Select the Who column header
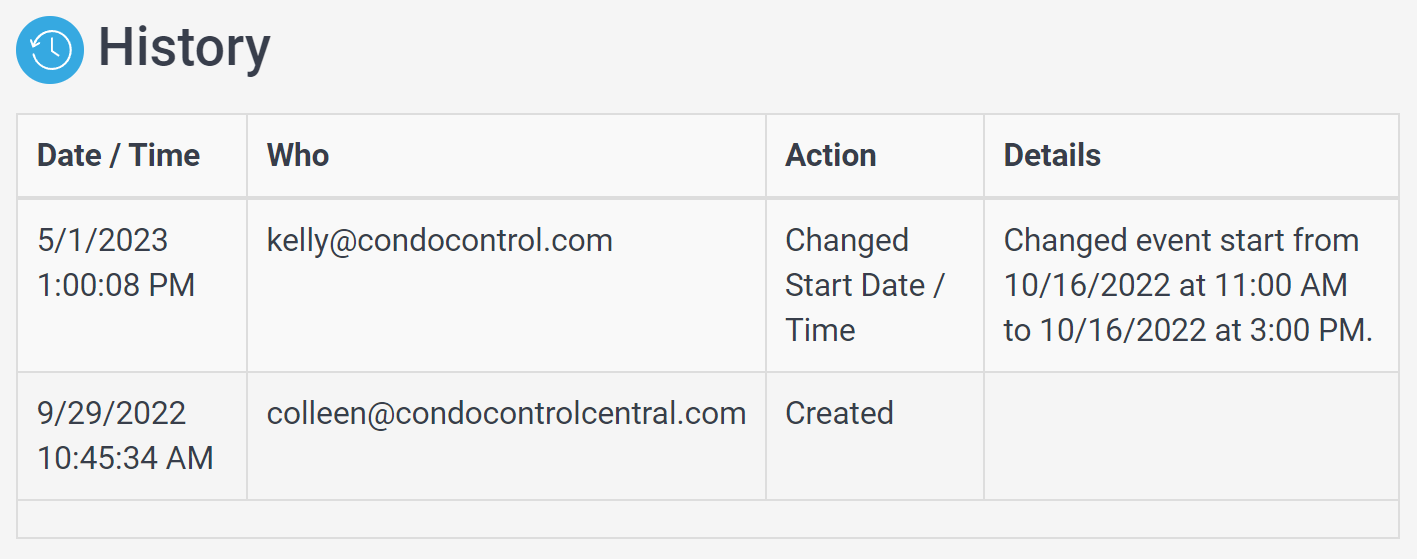The width and height of the screenshot is (1417, 559). pyautogui.click(x=298, y=155)
